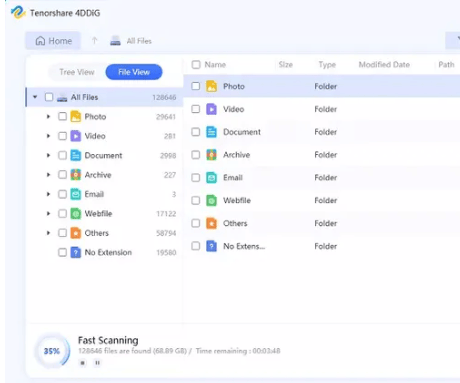The height and width of the screenshot is (383, 460).
Task: Click the up-arrow navigation icon
Action: [x=94, y=41]
